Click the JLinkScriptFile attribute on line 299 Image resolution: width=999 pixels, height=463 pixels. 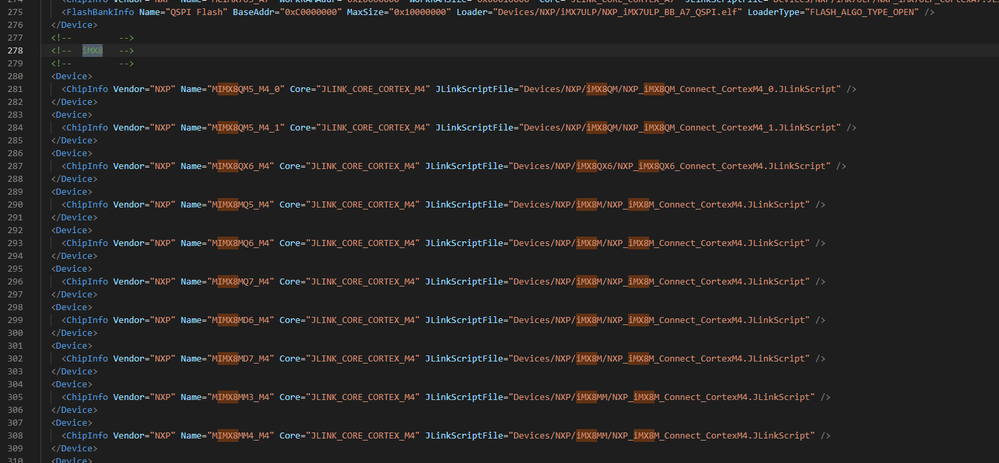coord(463,320)
